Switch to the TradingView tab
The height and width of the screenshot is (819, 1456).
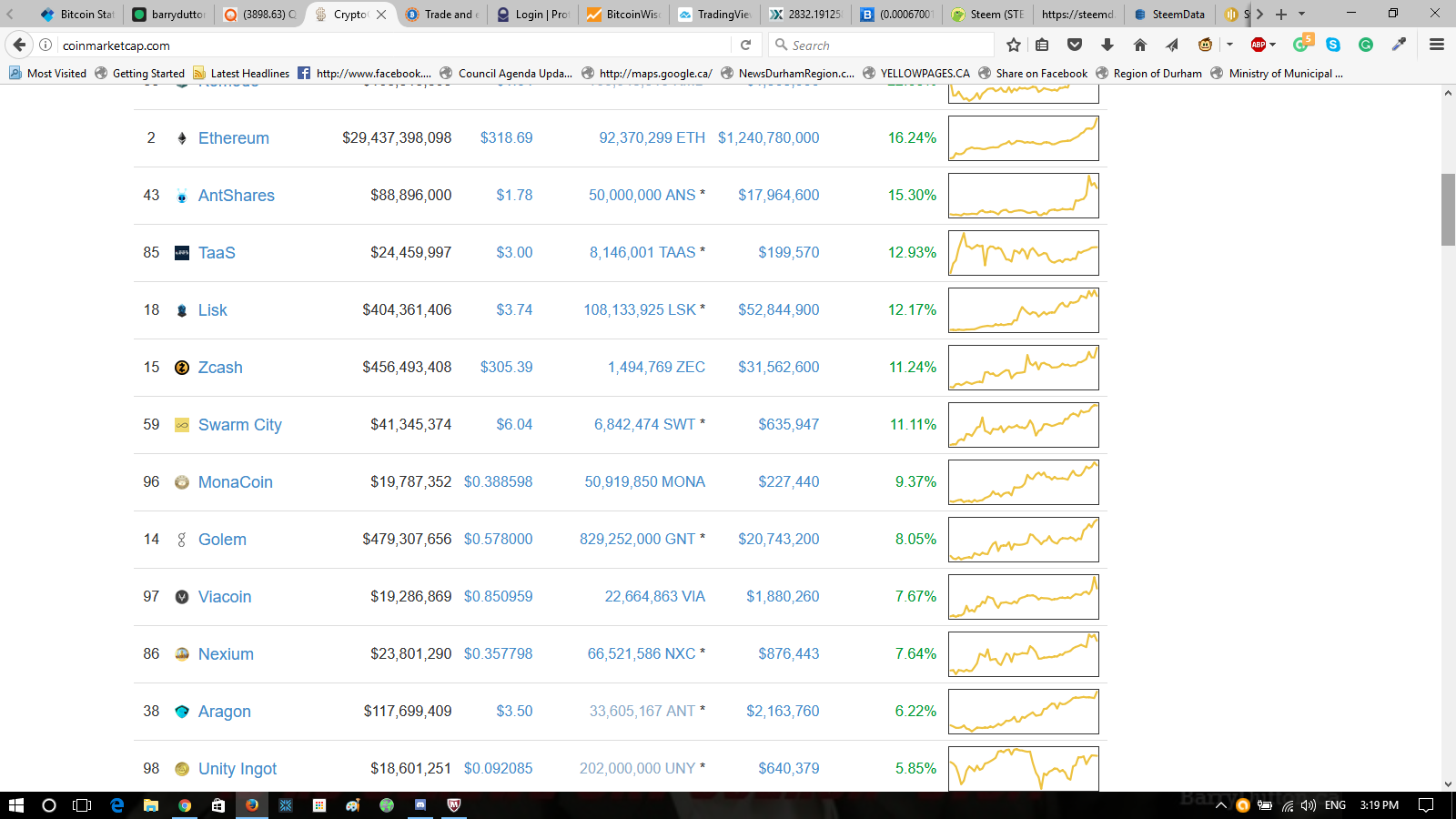tap(713, 15)
